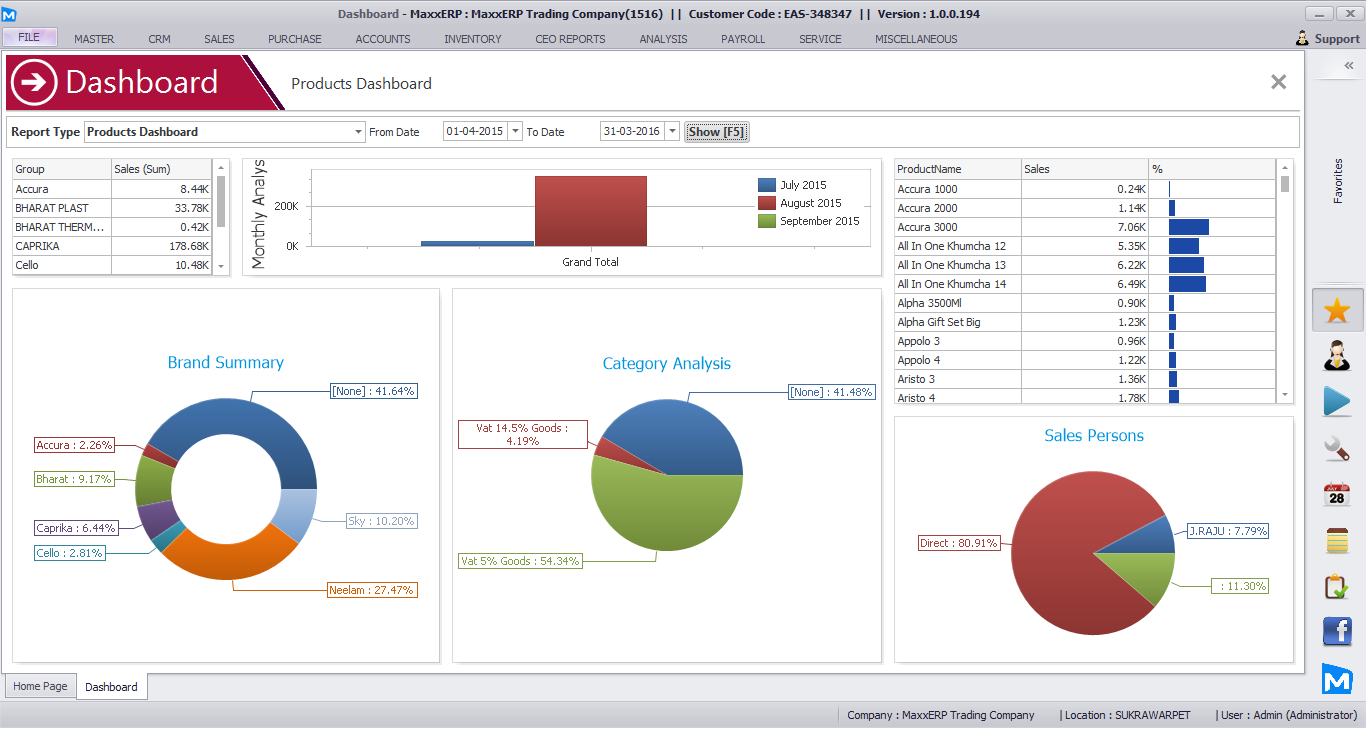Open the calendar icon showing 28

[x=1337, y=494]
